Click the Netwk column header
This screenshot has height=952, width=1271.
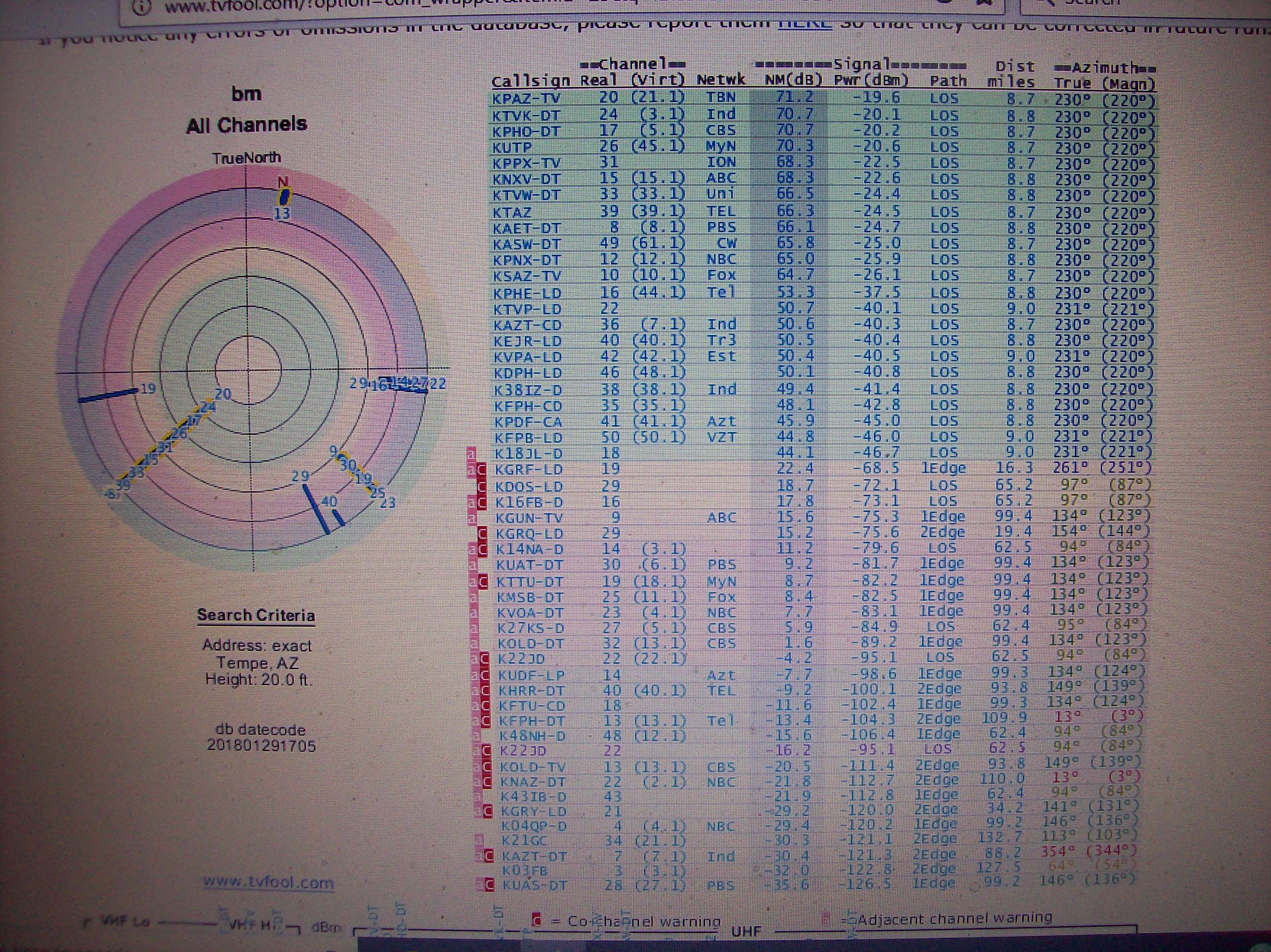click(x=721, y=80)
